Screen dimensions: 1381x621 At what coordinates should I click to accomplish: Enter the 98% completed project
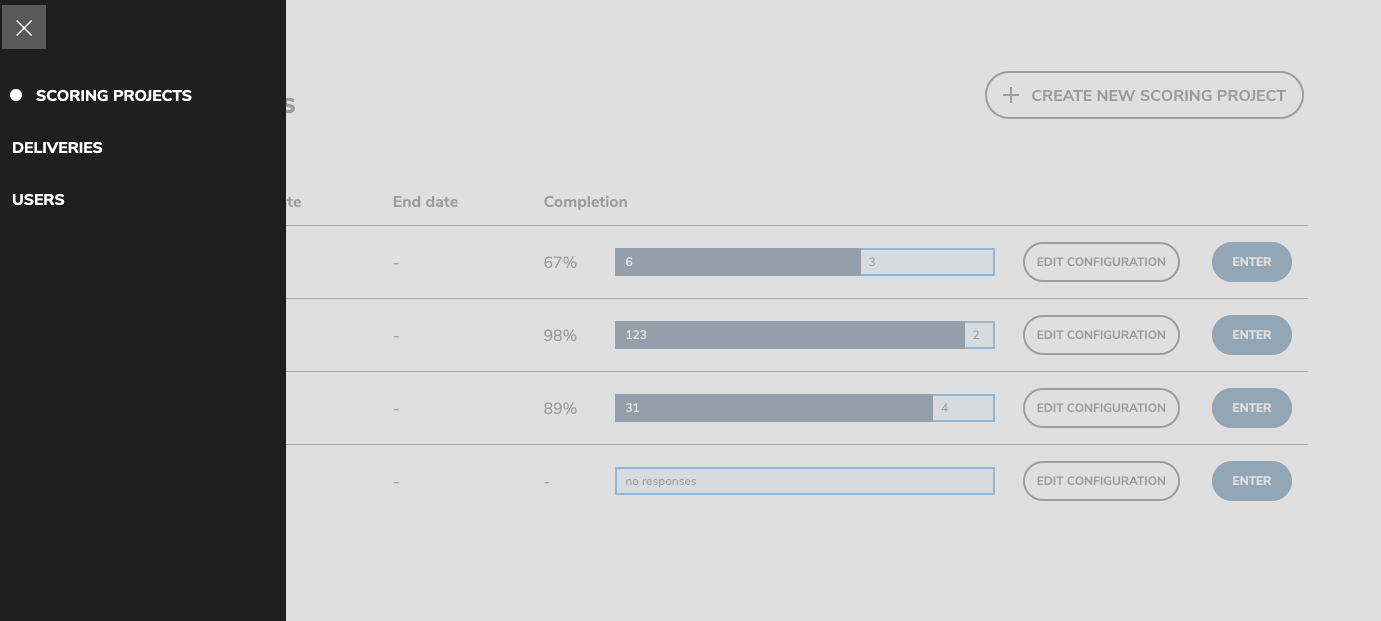[x=1251, y=335]
